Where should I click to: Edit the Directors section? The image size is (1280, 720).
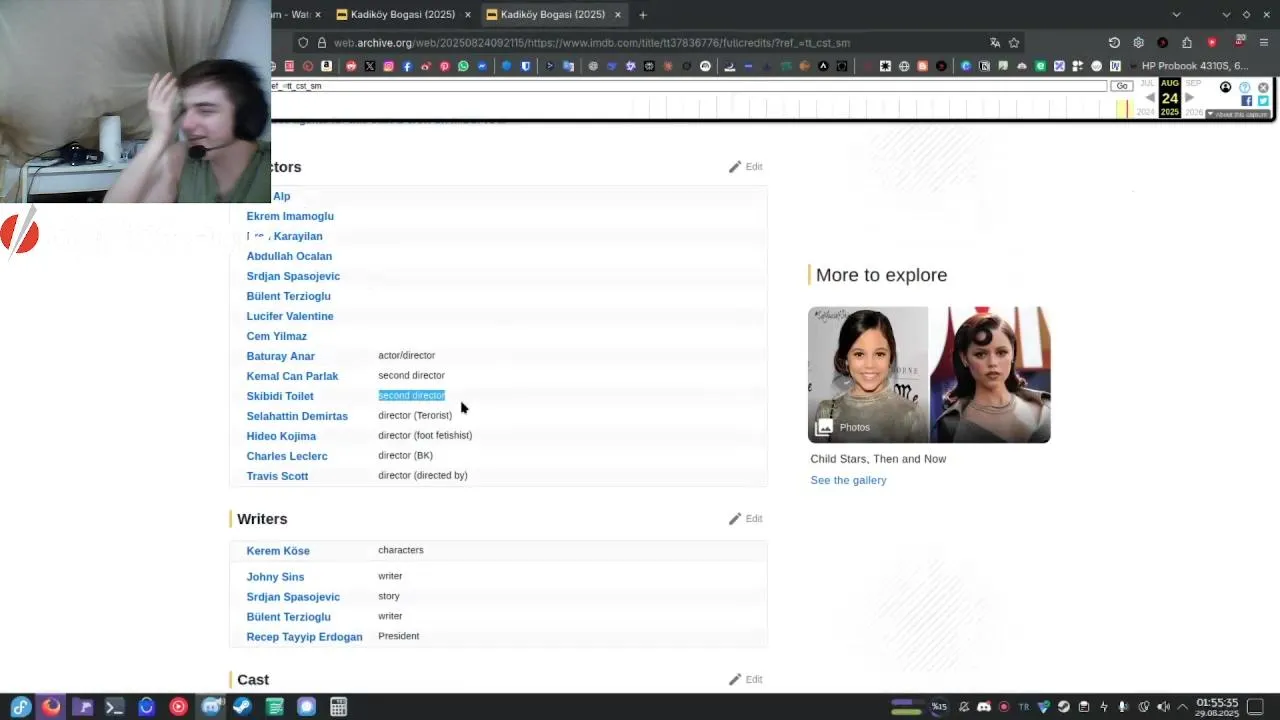click(x=746, y=167)
